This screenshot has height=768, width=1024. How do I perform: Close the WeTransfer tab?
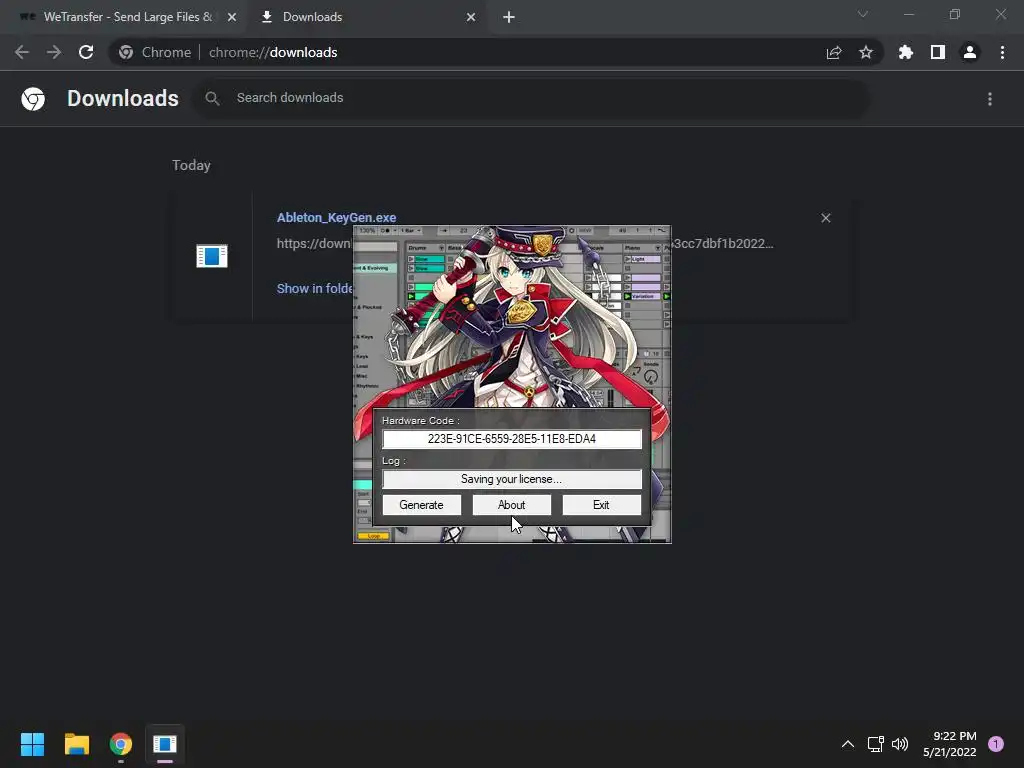(232, 18)
